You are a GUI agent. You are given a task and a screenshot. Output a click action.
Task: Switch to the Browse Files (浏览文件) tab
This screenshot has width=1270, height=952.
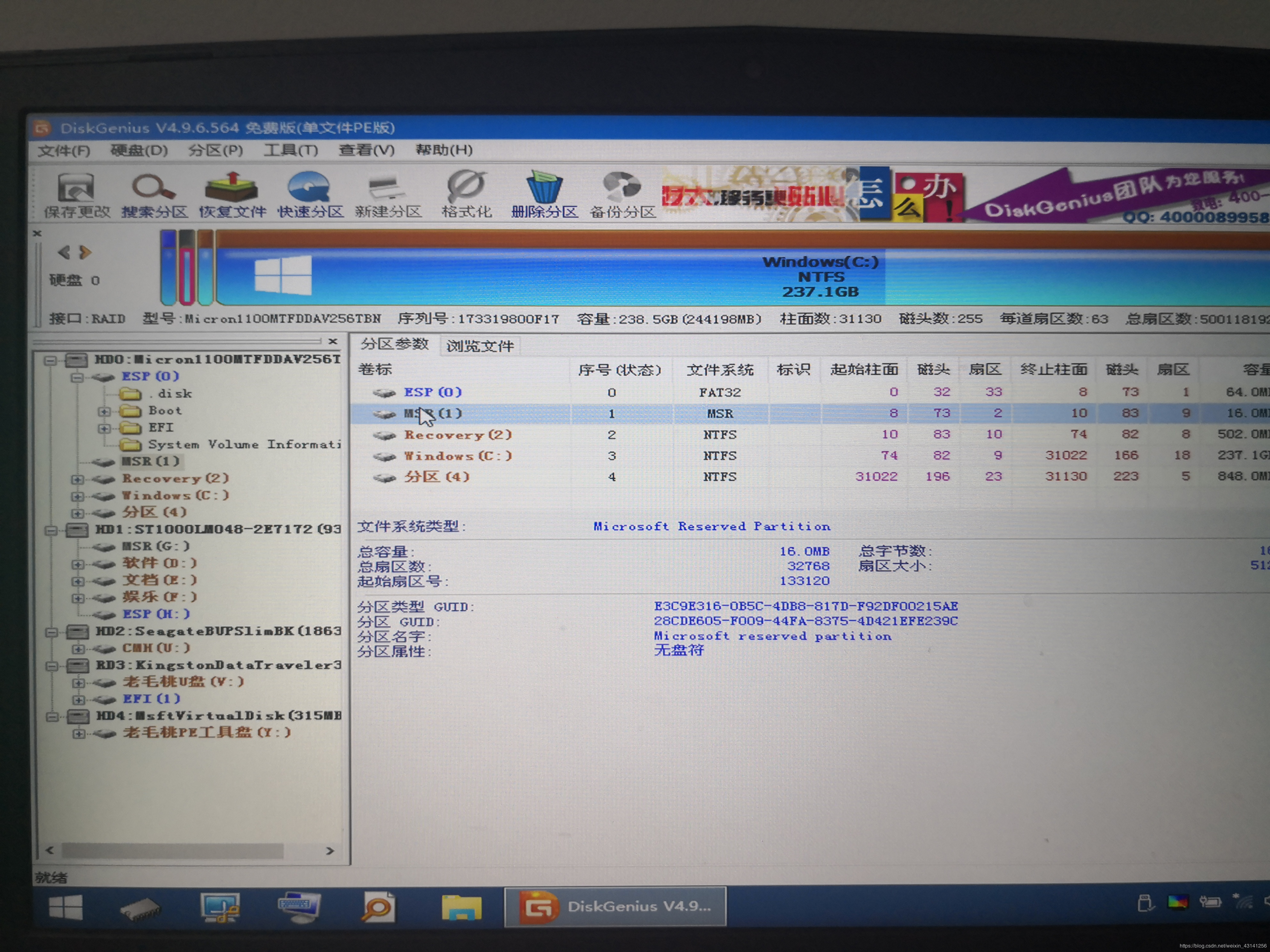pos(480,346)
